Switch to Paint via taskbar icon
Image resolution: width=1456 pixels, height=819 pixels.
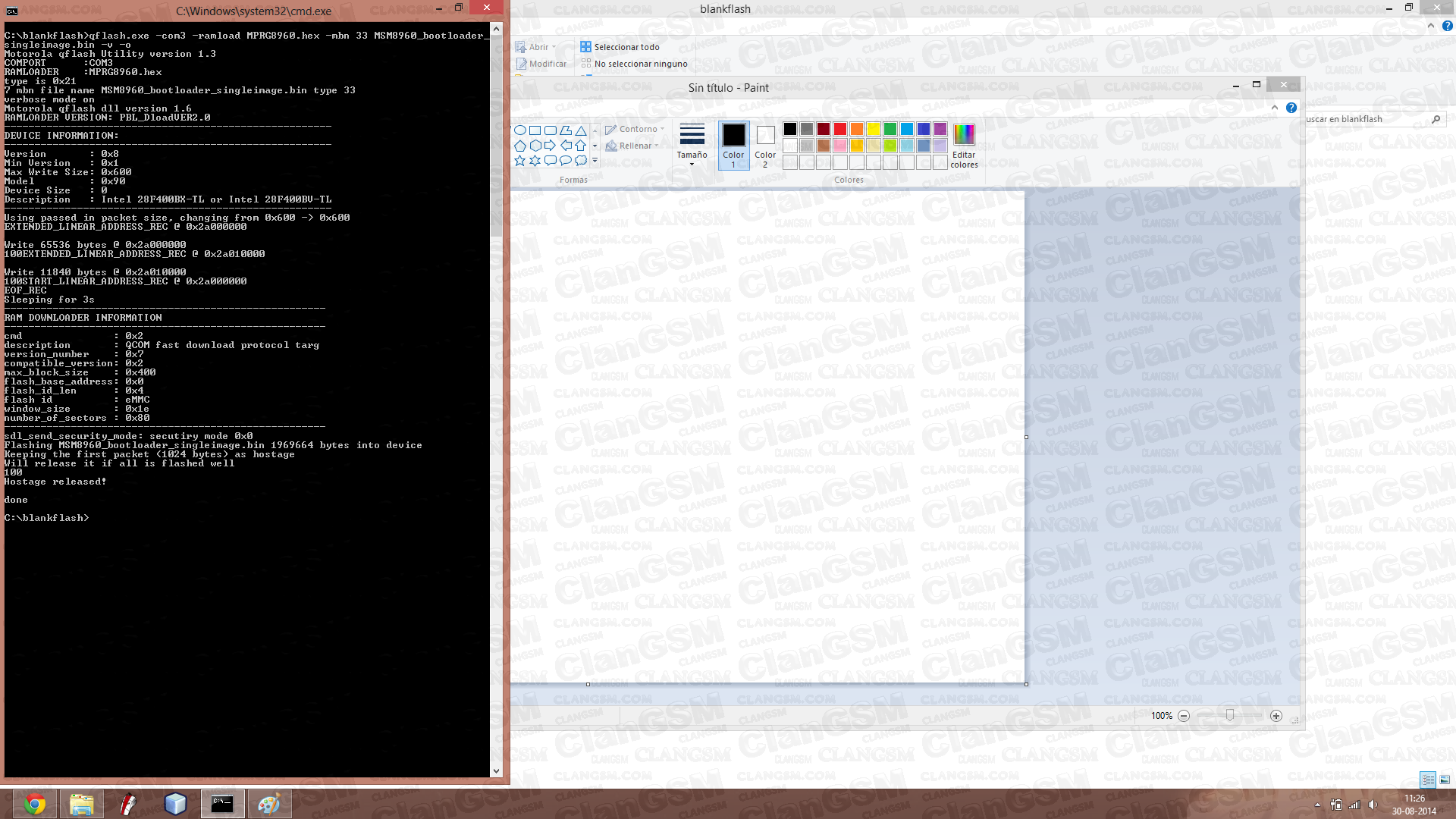point(269,804)
